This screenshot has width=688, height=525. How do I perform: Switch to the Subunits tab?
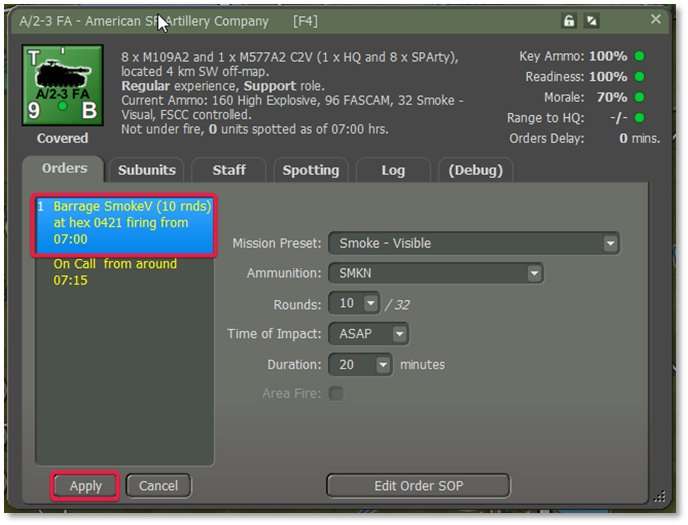(x=146, y=170)
